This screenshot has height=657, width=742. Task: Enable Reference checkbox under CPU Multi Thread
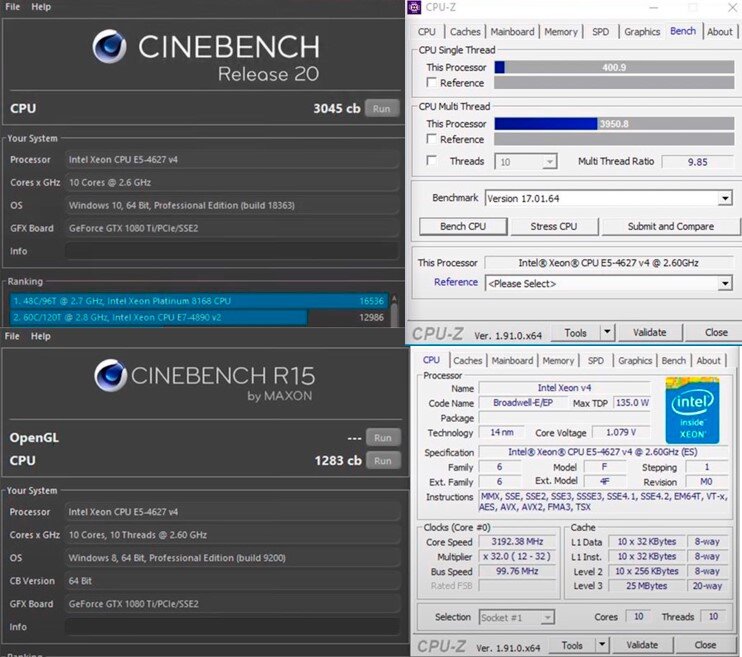pos(431,139)
